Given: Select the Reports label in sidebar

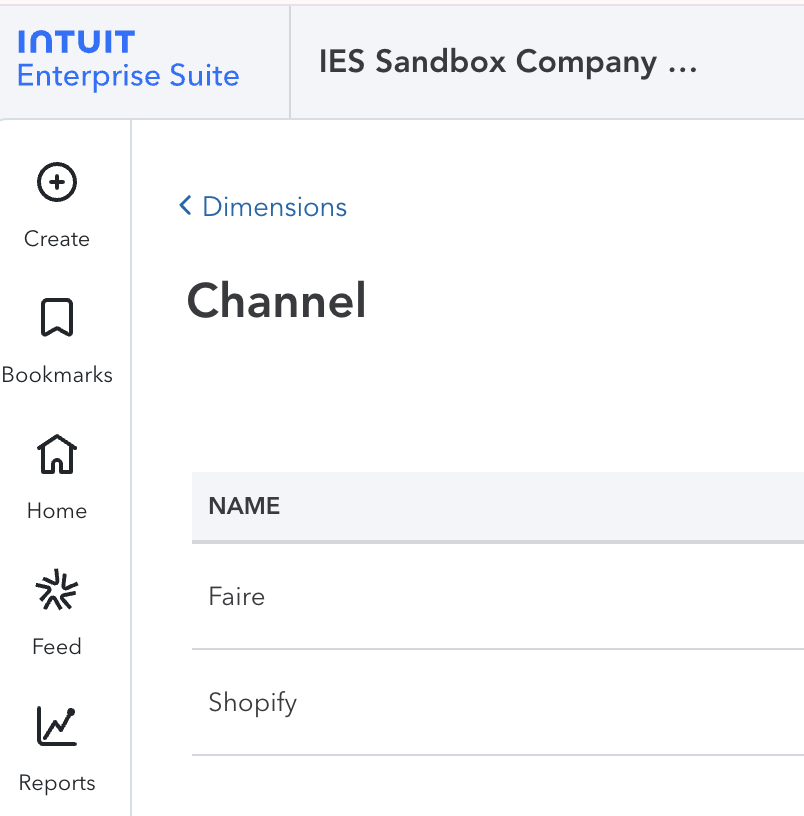Looking at the screenshot, I should pos(57,783).
